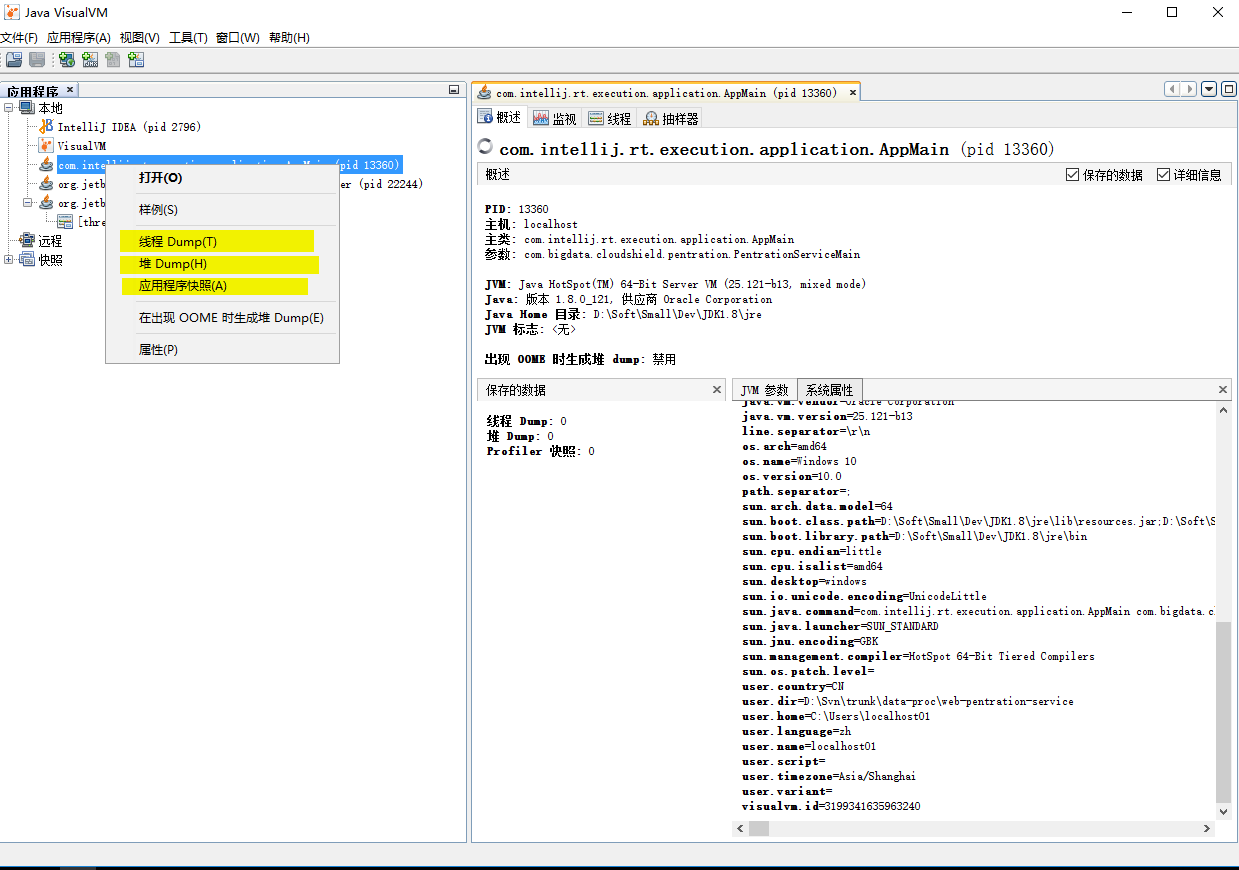
Task: Close the JVM arguments/system properties panel
Action: 1223,390
